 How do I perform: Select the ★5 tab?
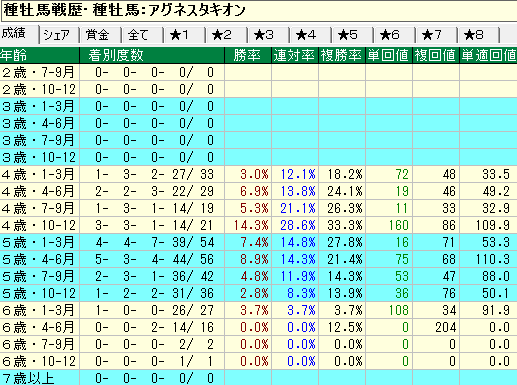(x=352, y=35)
